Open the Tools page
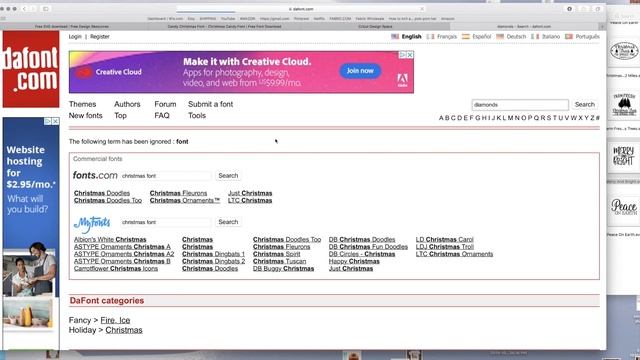The height and width of the screenshot is (360, 640). (x=197, y=116)
